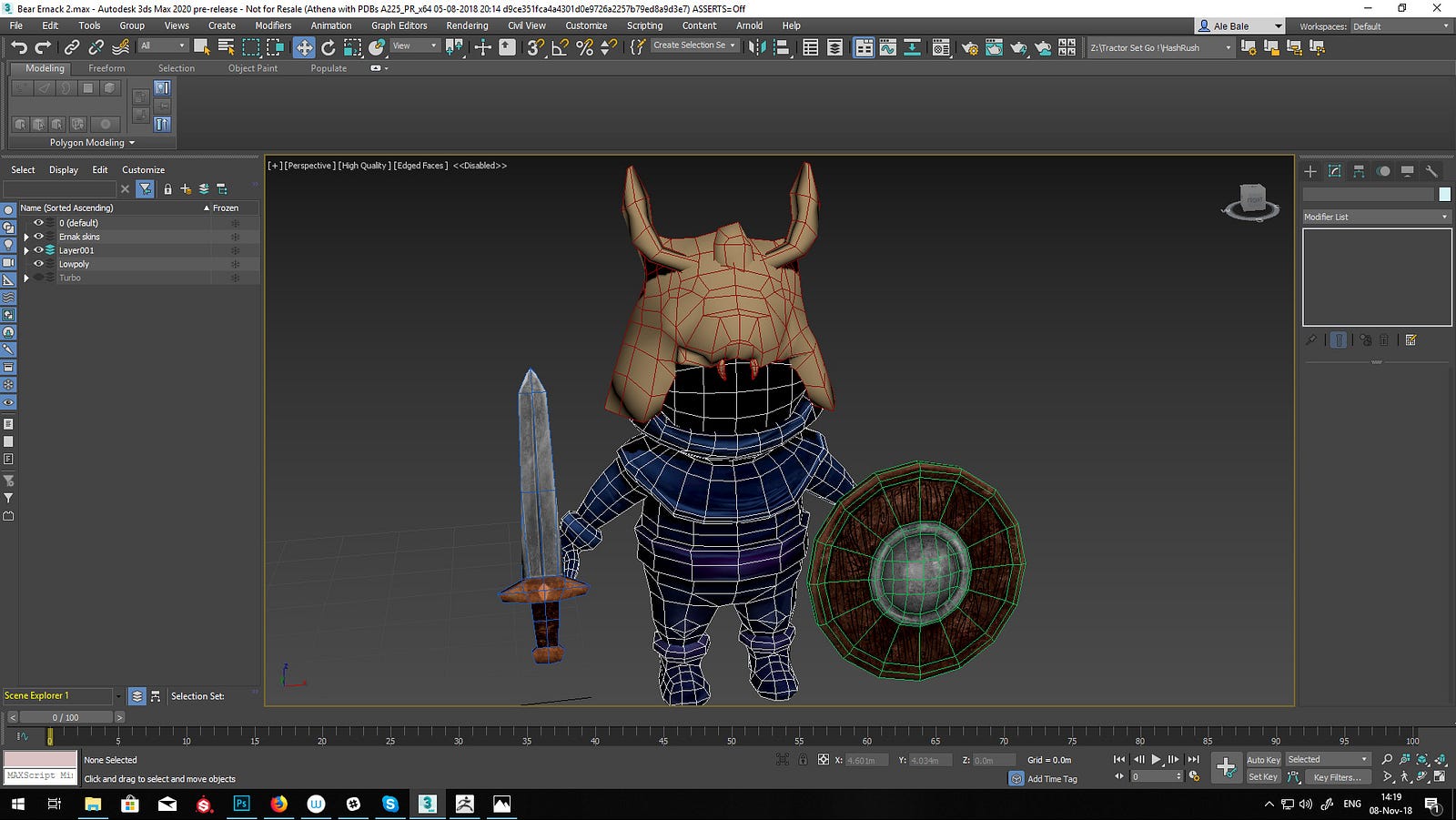Click the Key Filters button

(x=1337, y=777)
